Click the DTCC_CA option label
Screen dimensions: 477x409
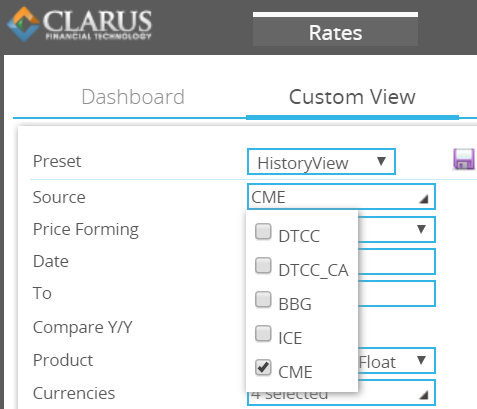point(313,270)
